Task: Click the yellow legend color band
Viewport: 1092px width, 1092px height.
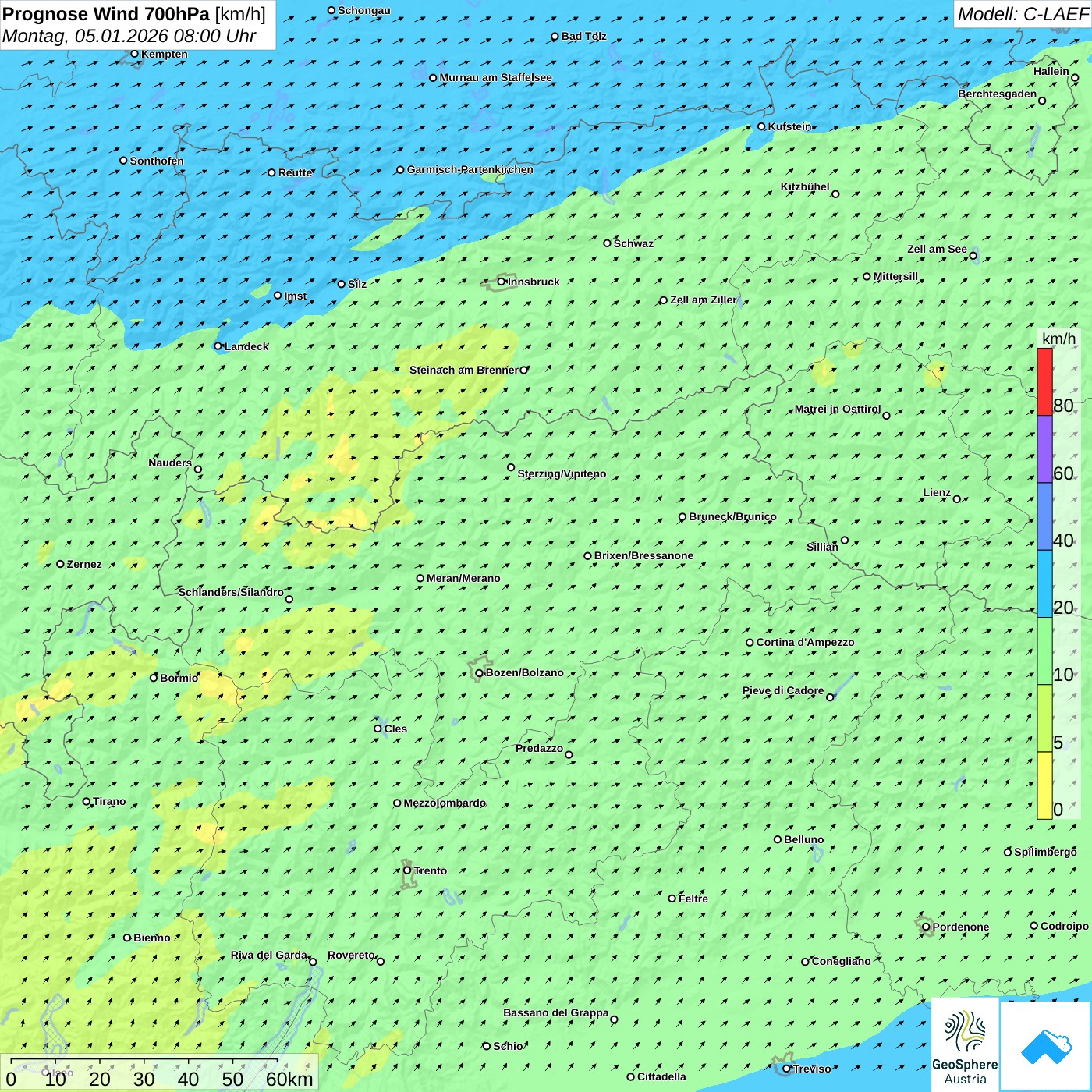Action: coord(1044,785)
